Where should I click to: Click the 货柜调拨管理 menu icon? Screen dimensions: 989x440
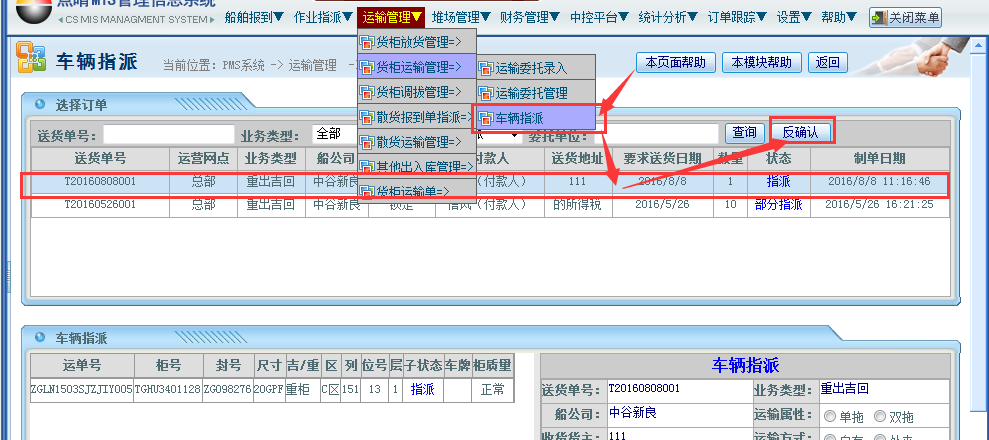click(367, 93)
